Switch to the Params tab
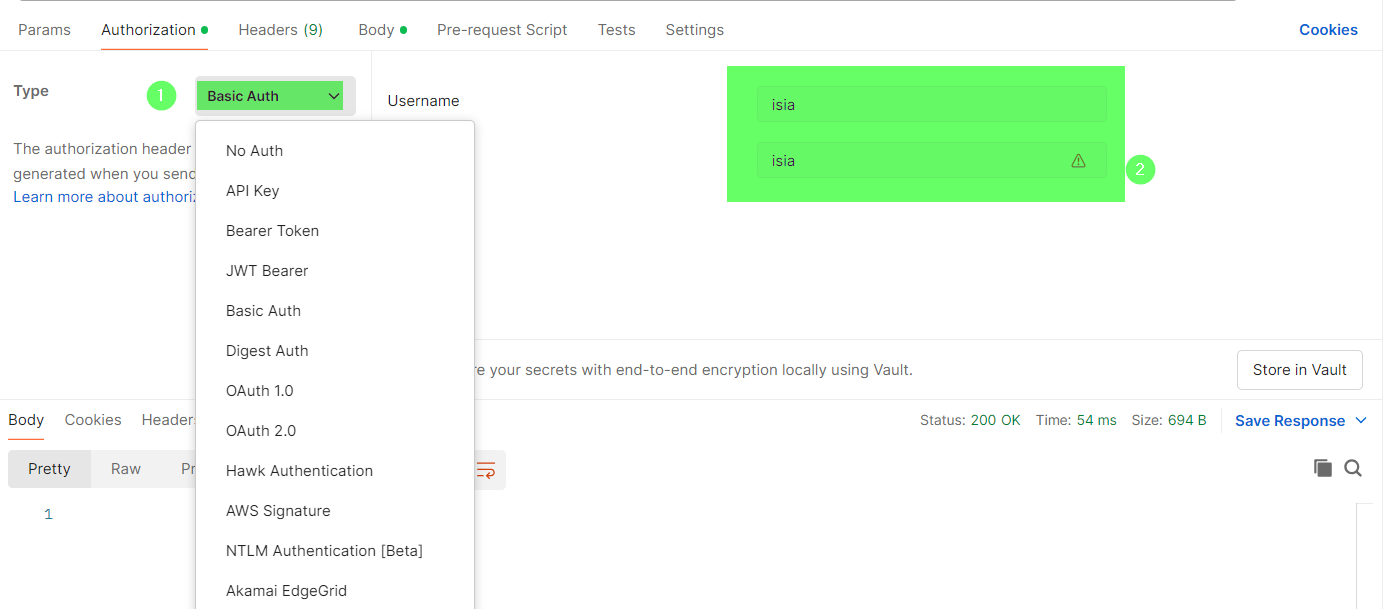Image resolution: width=1395 pixels, height=609 pixels. (x=44, y=30)
